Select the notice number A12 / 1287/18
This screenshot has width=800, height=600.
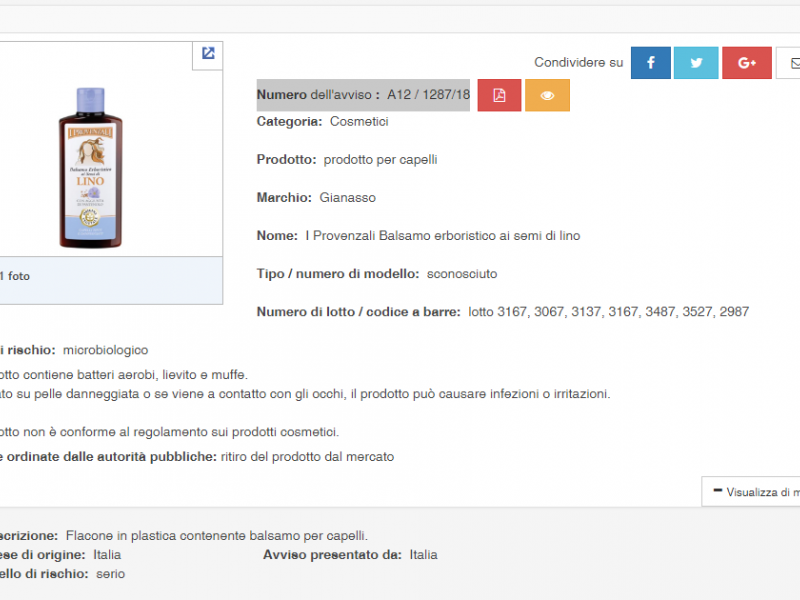tap(429, 94)
